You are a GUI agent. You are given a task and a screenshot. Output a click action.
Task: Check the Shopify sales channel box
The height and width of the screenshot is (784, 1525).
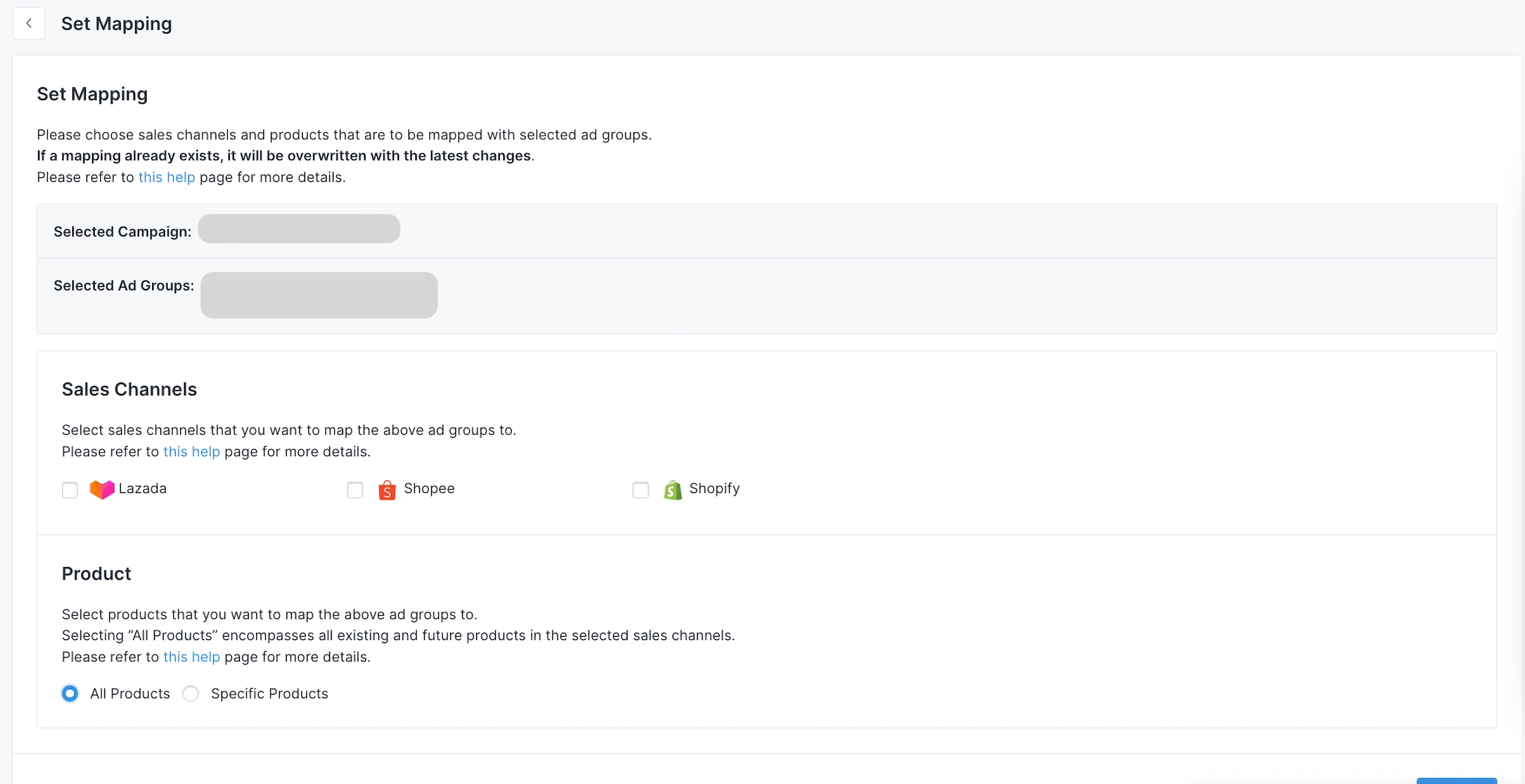coord(640,490)
